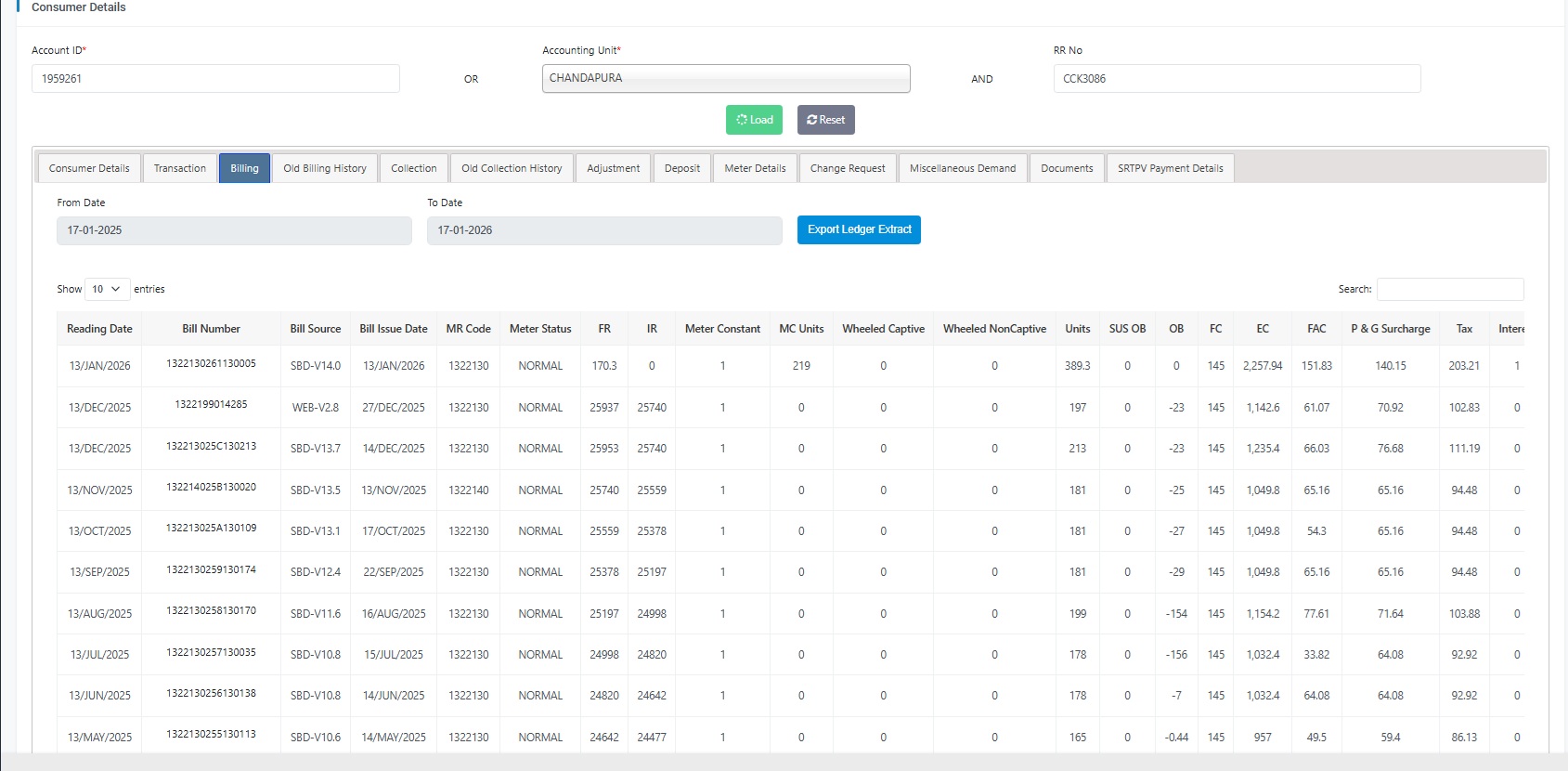Viewport: 1568px width, 771px height.
Task: Open the Meter Details tab
Action: tap(755, 168)
